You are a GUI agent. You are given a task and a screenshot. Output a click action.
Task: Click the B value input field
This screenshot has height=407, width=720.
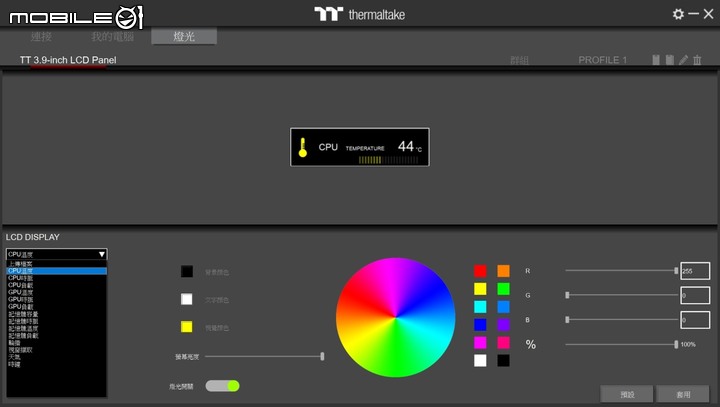tap(695, 320)
